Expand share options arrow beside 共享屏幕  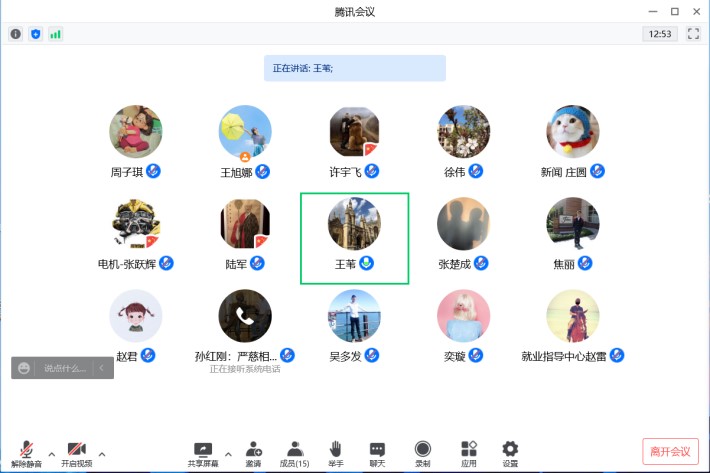click(x=227, y=451)
